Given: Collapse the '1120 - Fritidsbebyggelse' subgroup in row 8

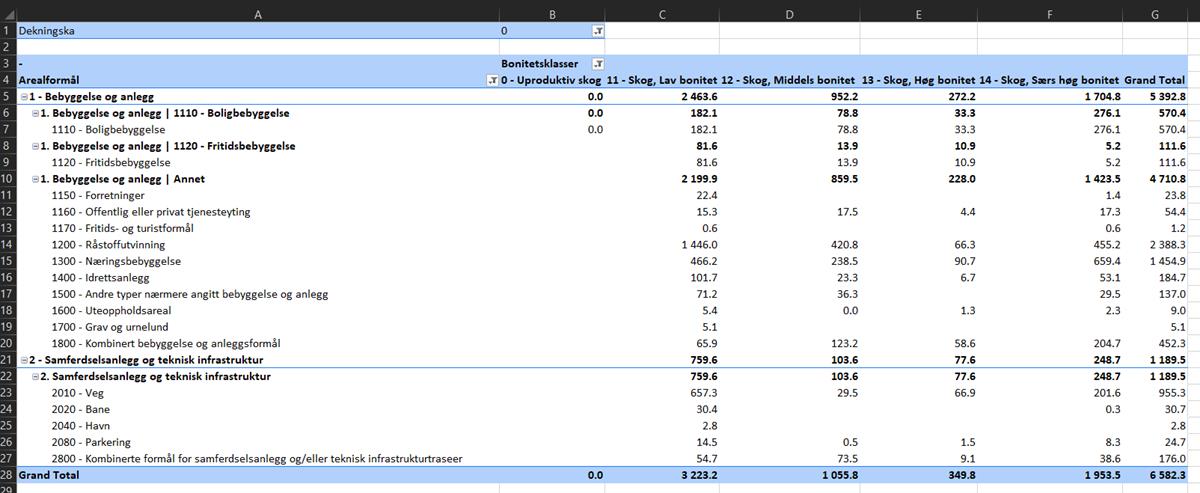Looking at the screenshot, I should [x=36, y=146].
